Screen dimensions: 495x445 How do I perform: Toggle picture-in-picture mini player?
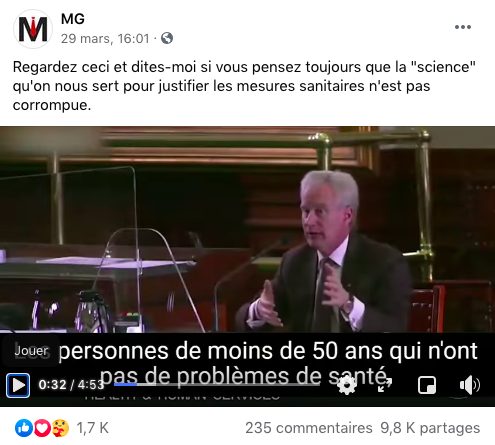tap(427, 385)
